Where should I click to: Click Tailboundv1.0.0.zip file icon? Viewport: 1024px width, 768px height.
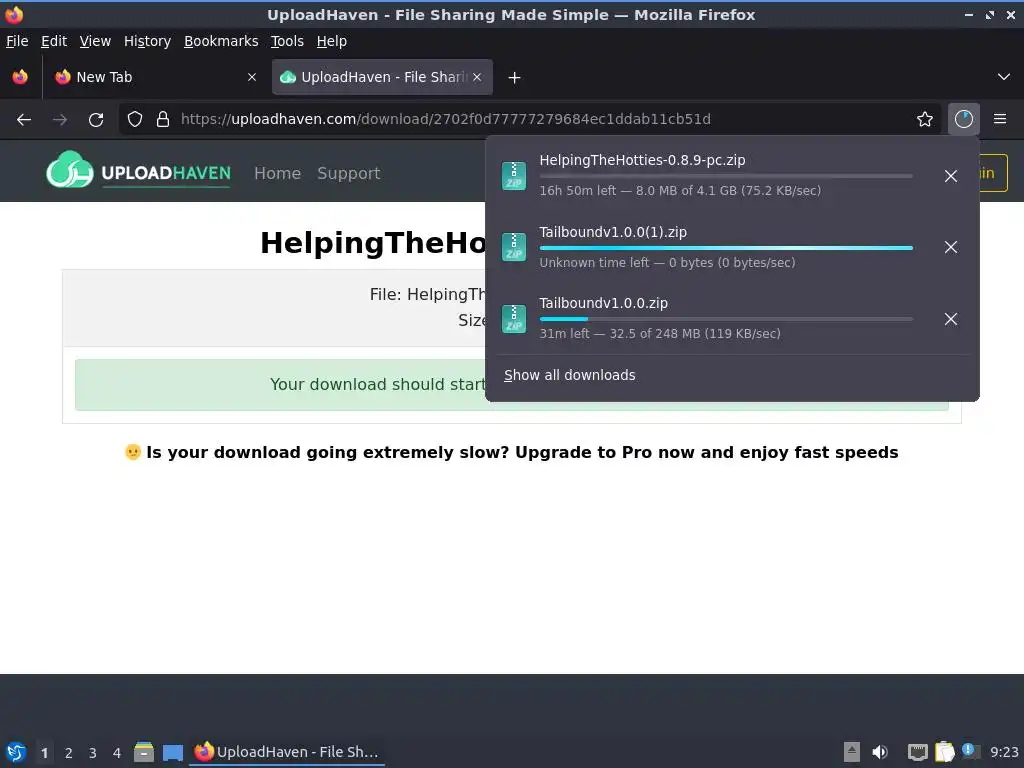[514, 319]
